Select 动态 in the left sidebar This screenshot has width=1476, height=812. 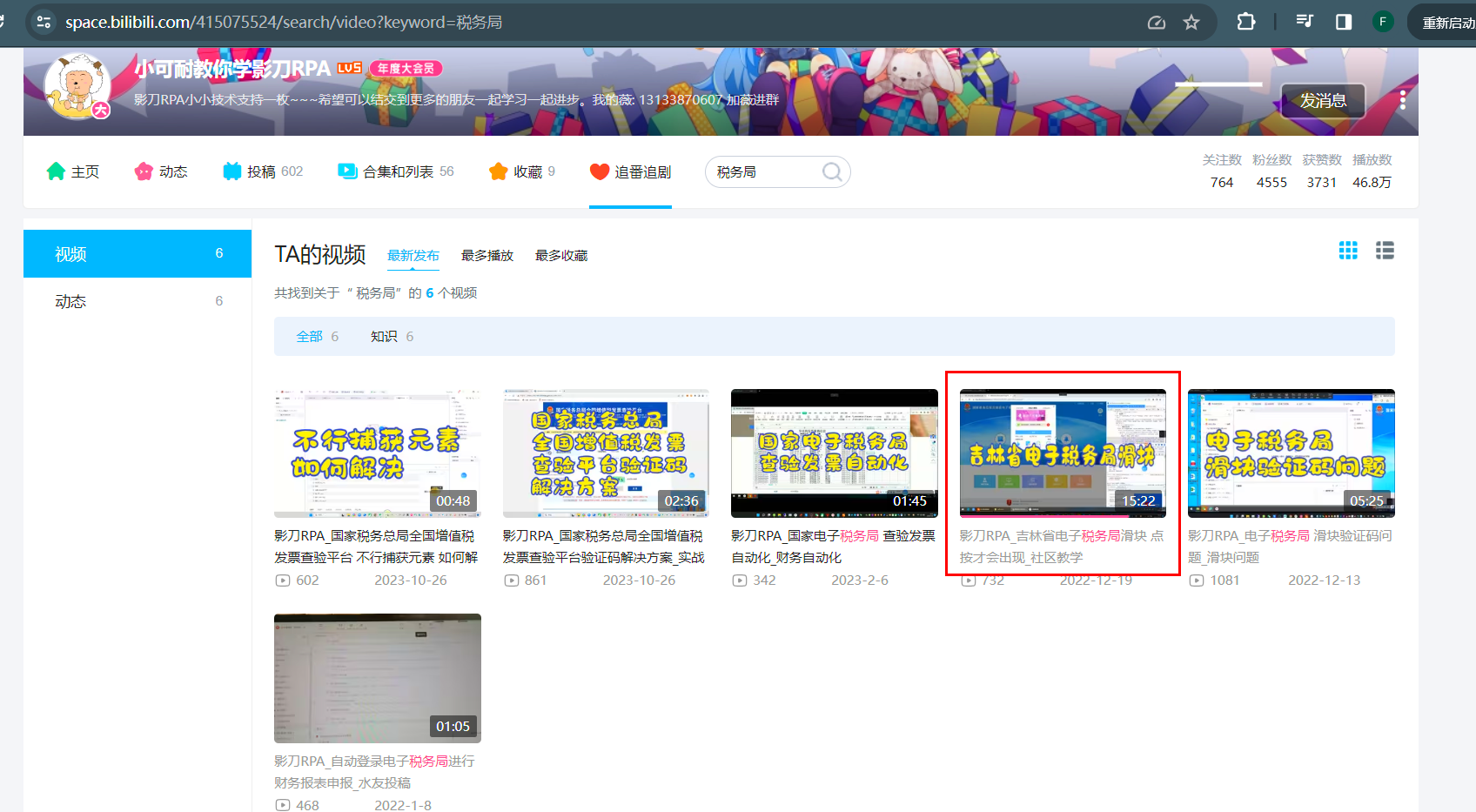coord(70,301)
